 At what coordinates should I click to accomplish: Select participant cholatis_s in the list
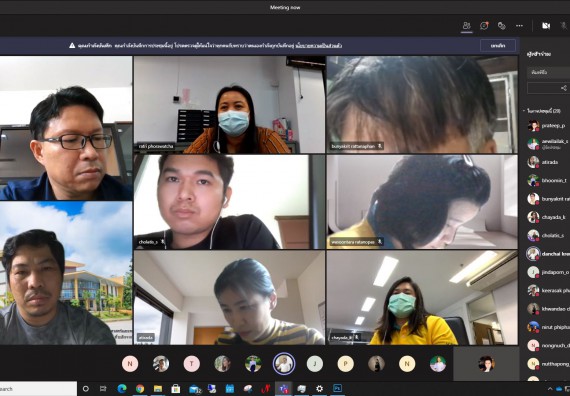click(548, 236)
